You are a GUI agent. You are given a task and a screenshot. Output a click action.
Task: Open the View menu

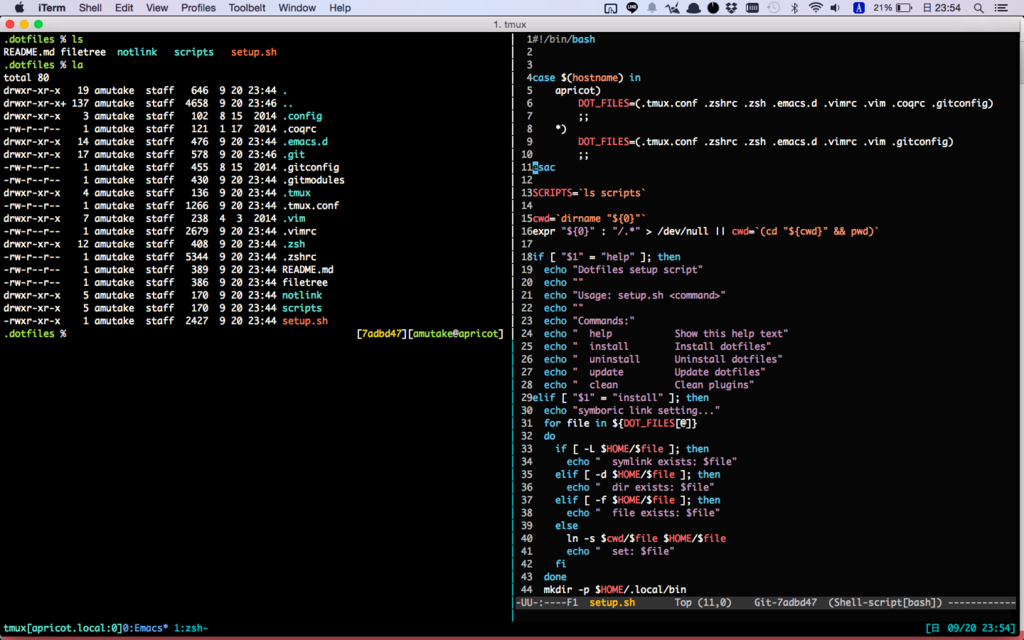pos(157,8)
